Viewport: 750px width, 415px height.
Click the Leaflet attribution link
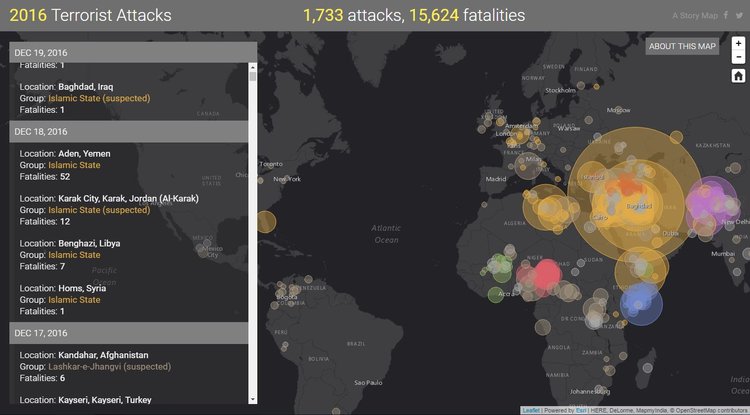(531, 410)
